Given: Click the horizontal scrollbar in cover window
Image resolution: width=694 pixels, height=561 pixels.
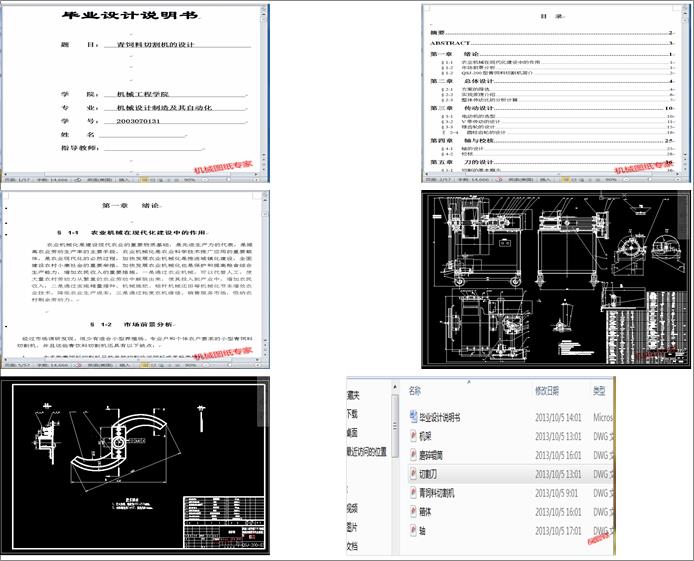Looking at the screenshot, I should pos(131,174).
